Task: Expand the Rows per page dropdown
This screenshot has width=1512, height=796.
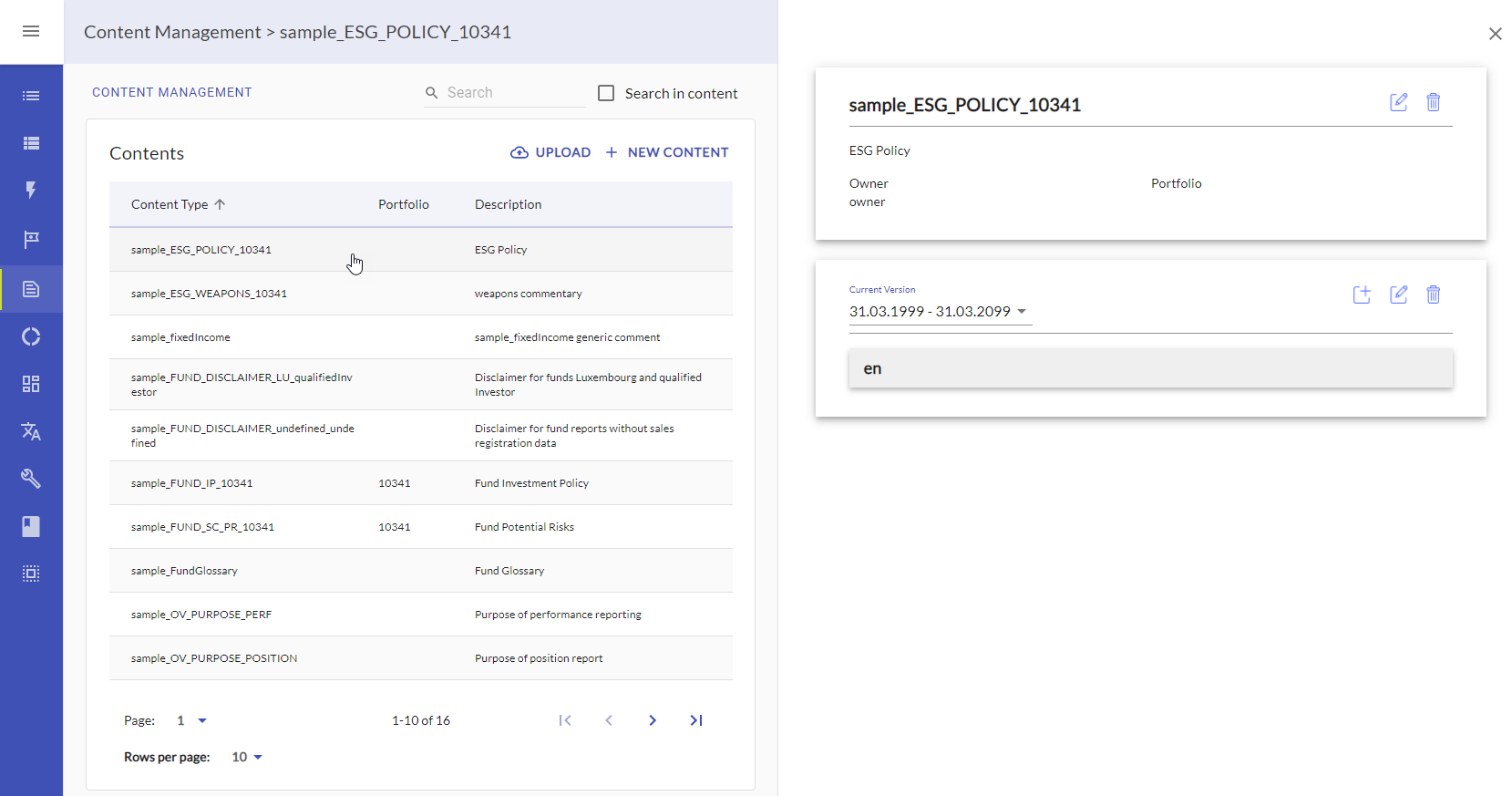Action: click(247, 757)
